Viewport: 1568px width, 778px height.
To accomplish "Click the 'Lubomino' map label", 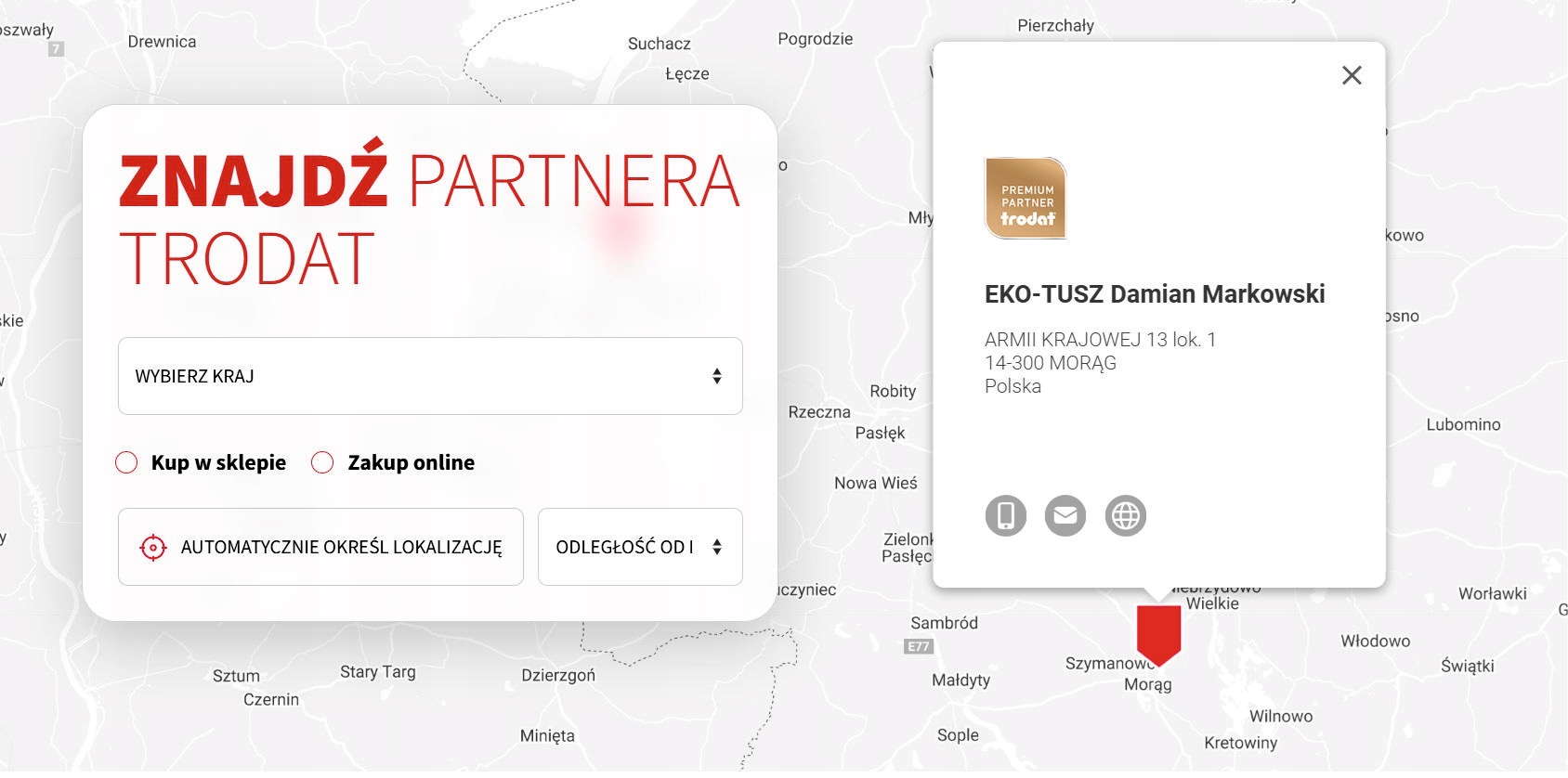I will [x=1464, y=424].
